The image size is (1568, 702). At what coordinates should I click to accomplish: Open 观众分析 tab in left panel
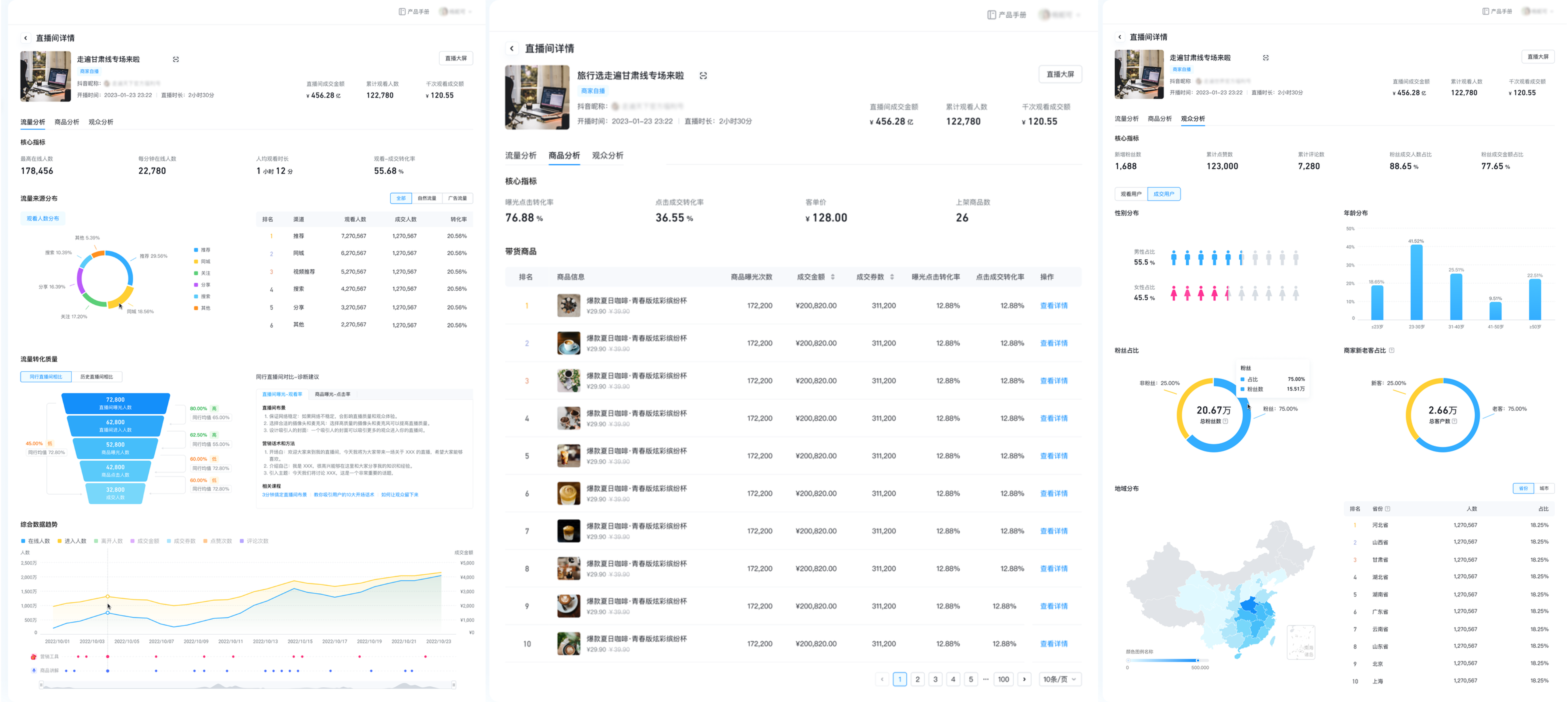pyautogui.click(x=101, y=122)
